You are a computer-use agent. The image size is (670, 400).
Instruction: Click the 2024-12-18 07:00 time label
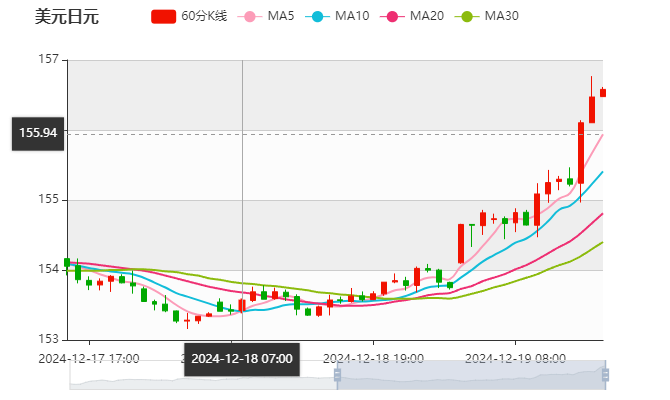(241, 358)
